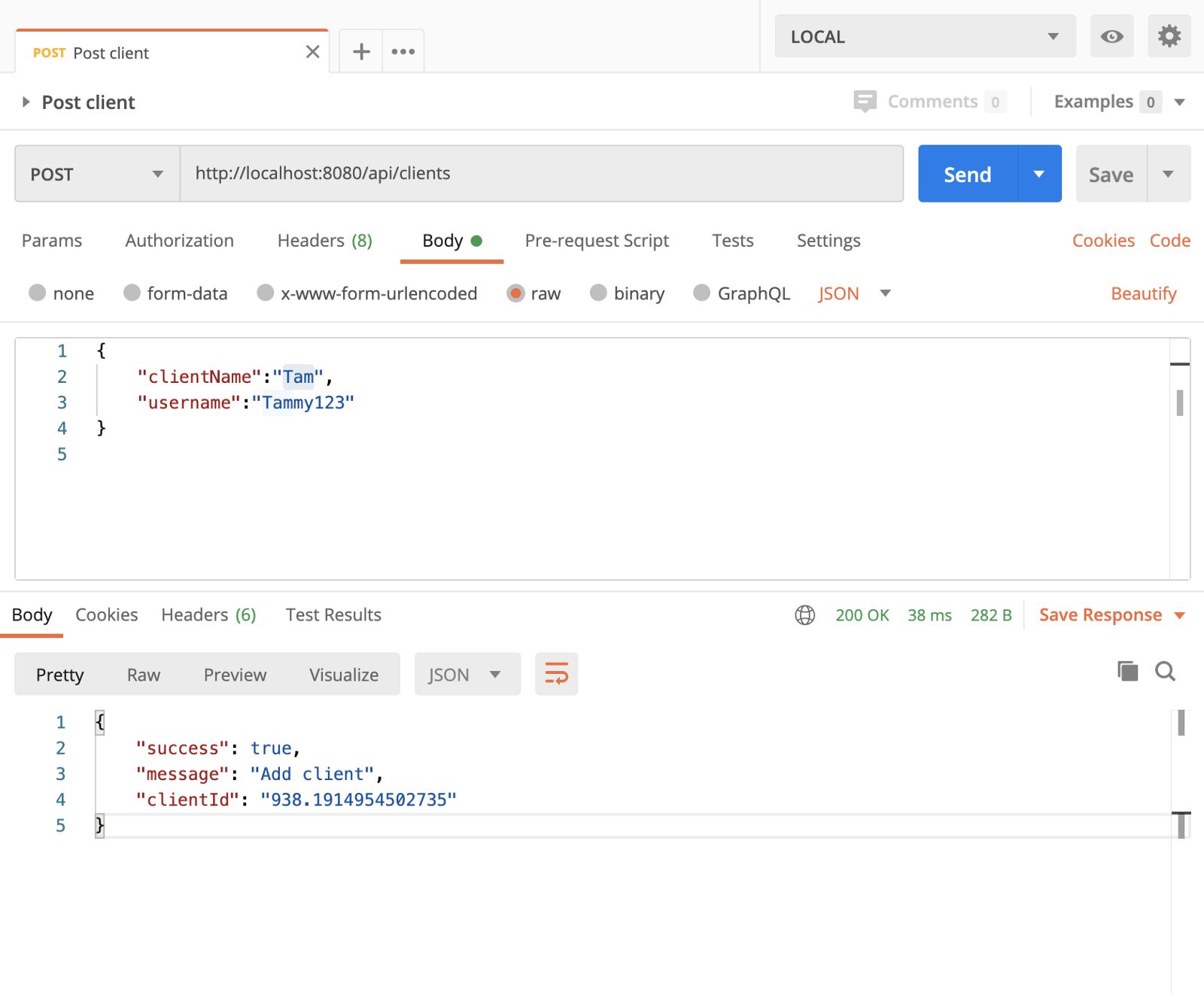The width and height of the screenshot is (1204, 1008).
Task: Open Postman settings with the gear icon
Action: coord(1168,35)
